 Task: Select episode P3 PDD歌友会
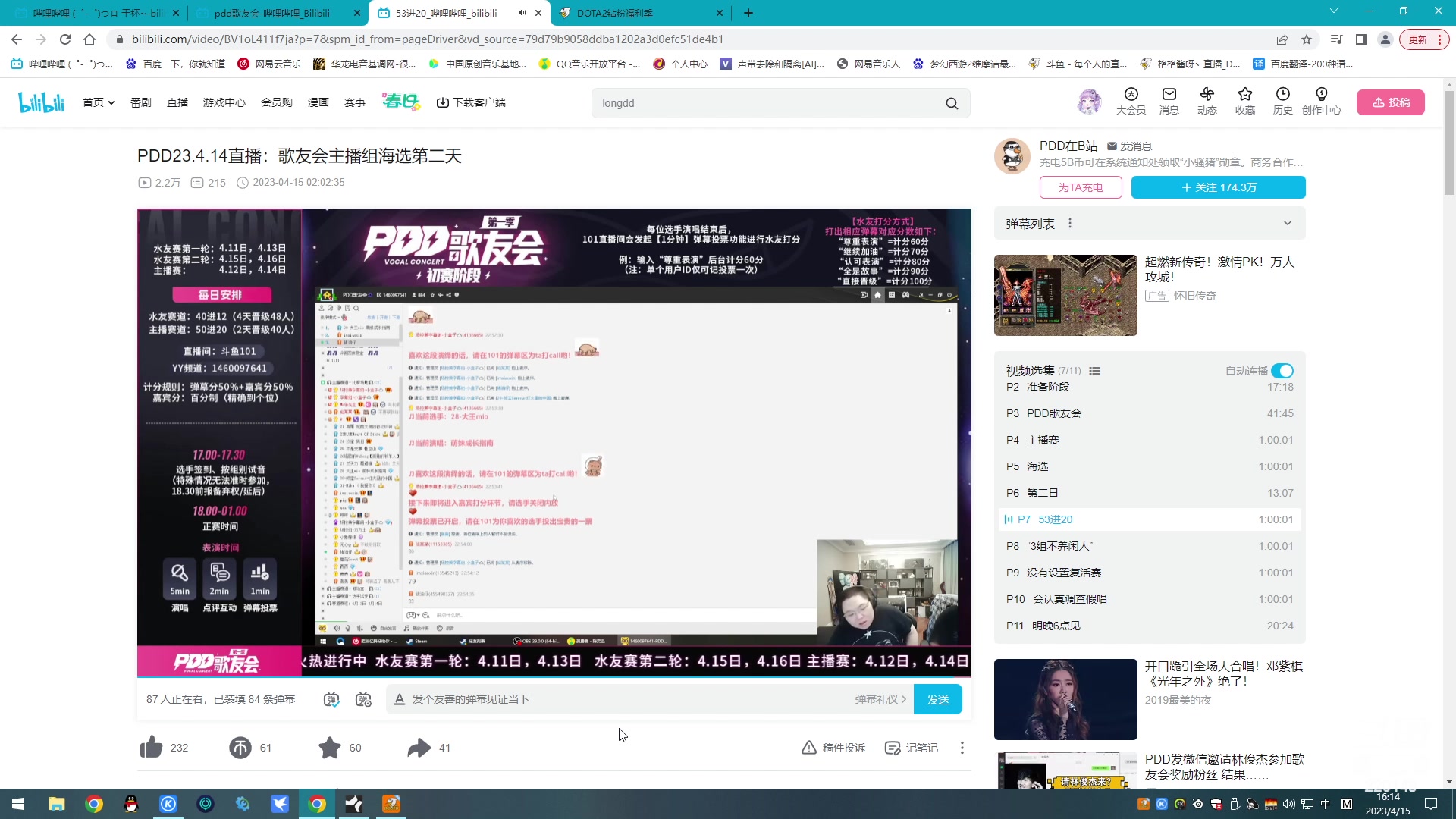pyautogui.click(x=1150, y=413)
